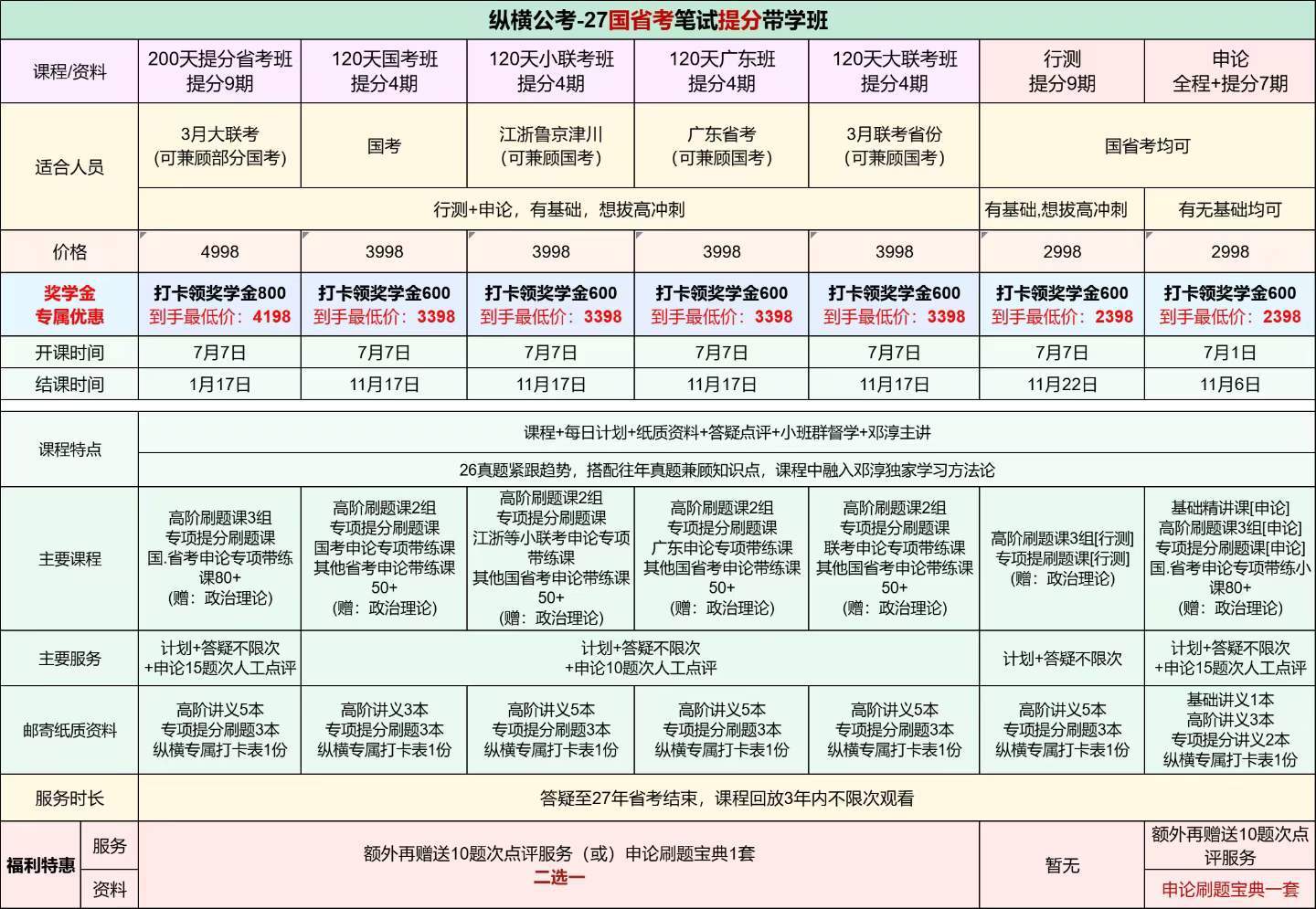The image size is (1316, 909).
Task: Select price 3998 under 120天国考班
Action: (384, 251)
